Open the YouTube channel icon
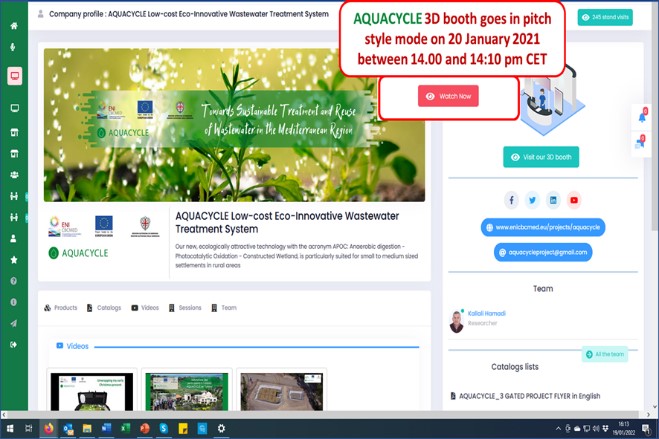Viewport: 659px width, 439px height. [x=574, y=200]
